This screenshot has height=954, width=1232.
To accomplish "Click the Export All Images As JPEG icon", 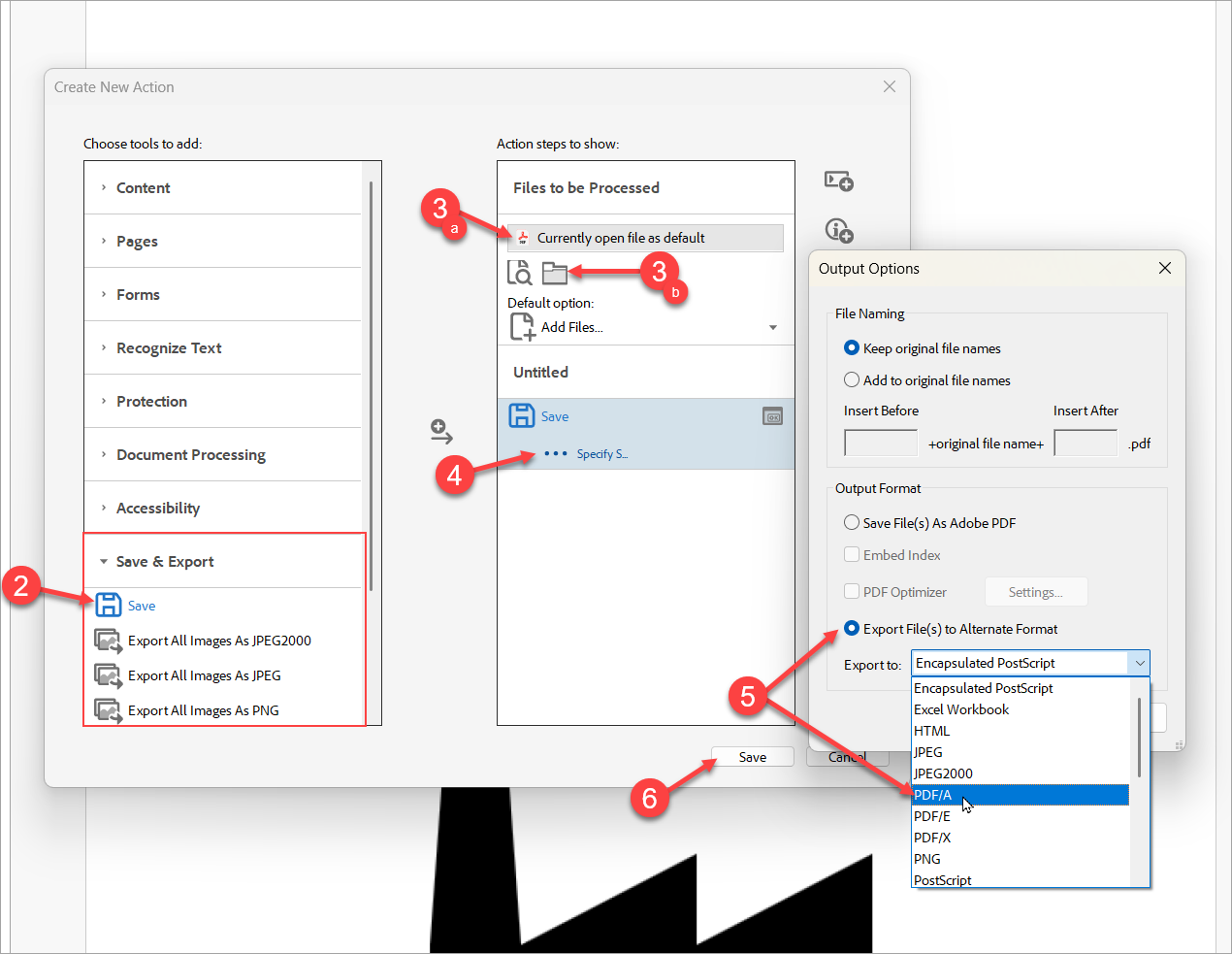I will 108,675.
